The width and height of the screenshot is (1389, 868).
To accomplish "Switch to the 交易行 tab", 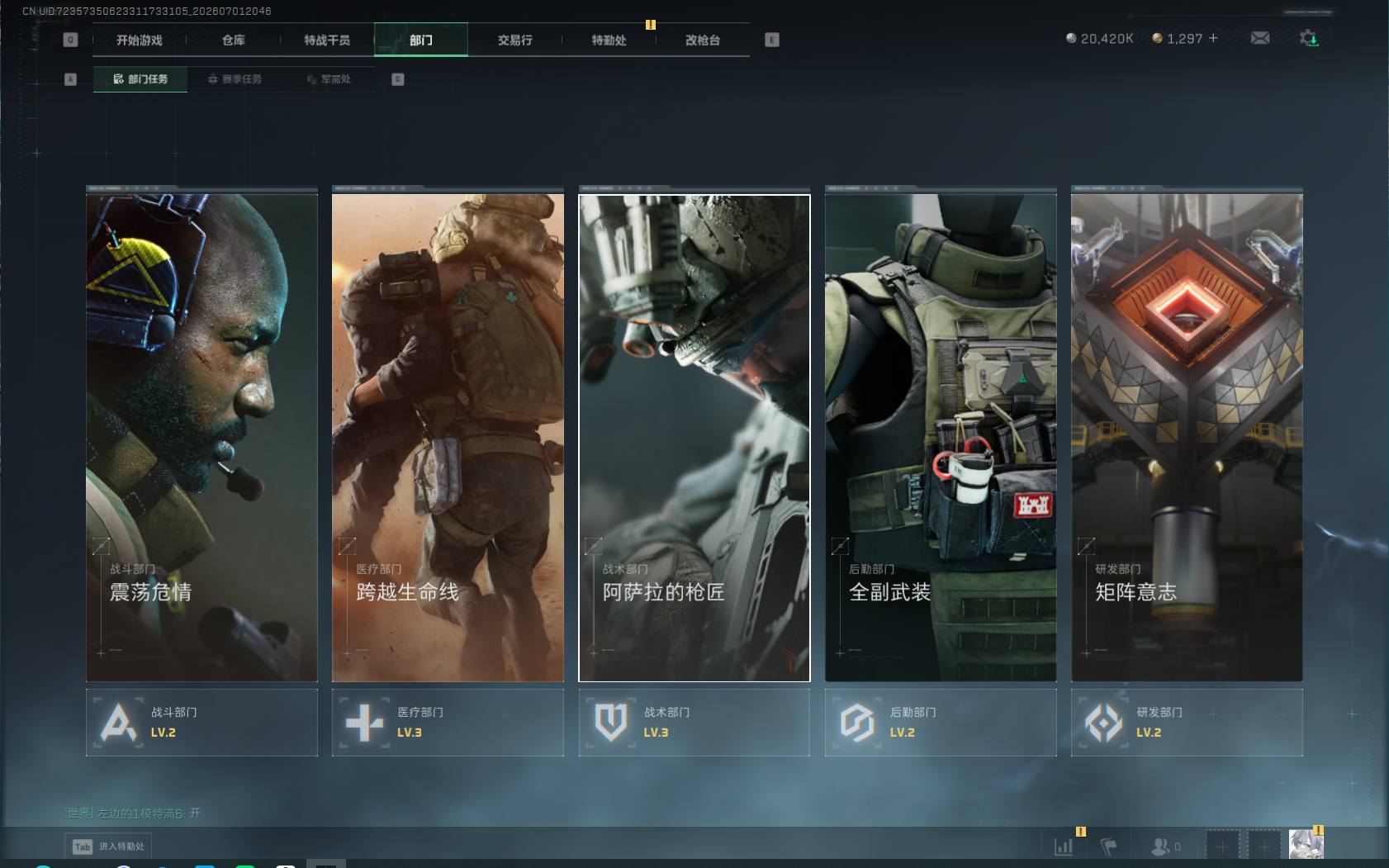I will click(x=515, y=40).
